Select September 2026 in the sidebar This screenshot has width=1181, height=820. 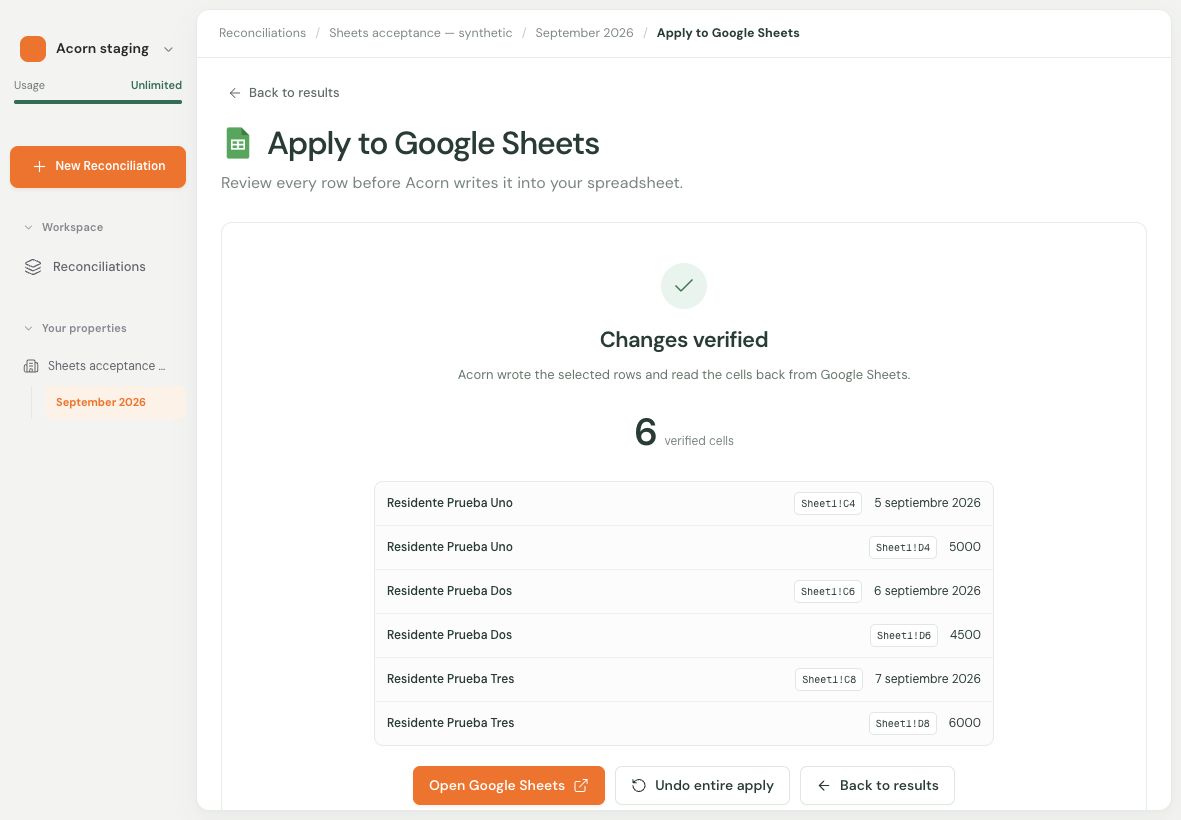point(114,402)
